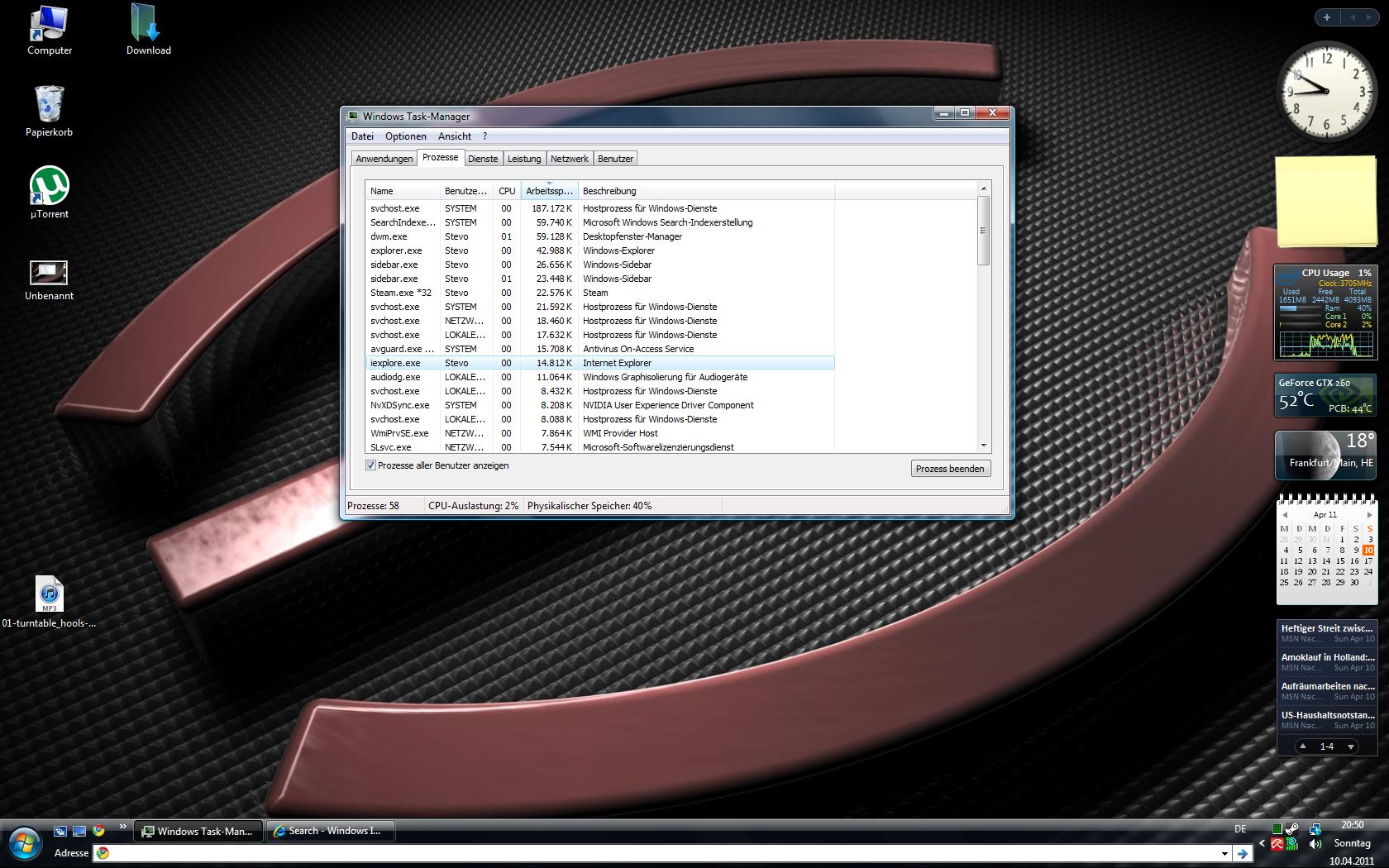The image size is (1389, 868).
Task: Show next headlines in news gadget
Action: click(x=1351, y=746)
